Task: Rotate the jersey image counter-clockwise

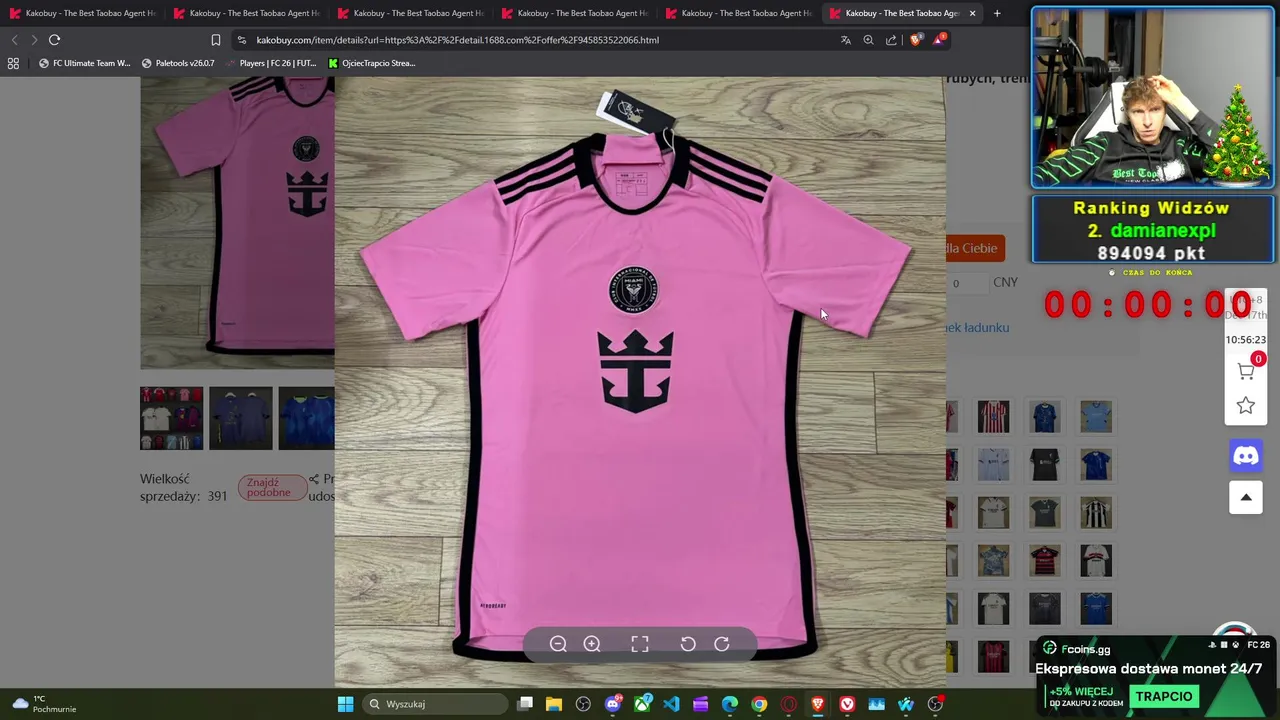Action: (x=688, y=644)
